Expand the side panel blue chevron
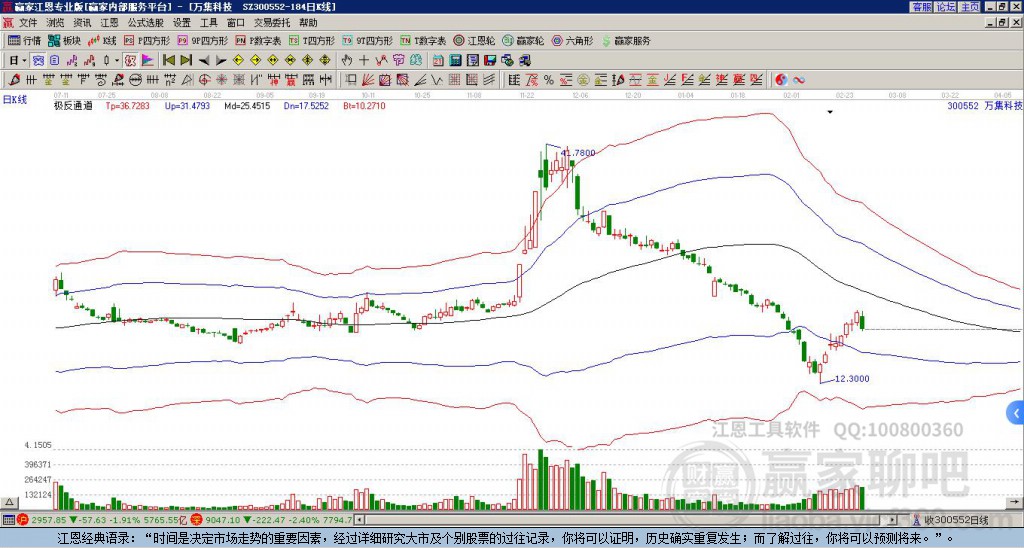 pos(1016,413)
